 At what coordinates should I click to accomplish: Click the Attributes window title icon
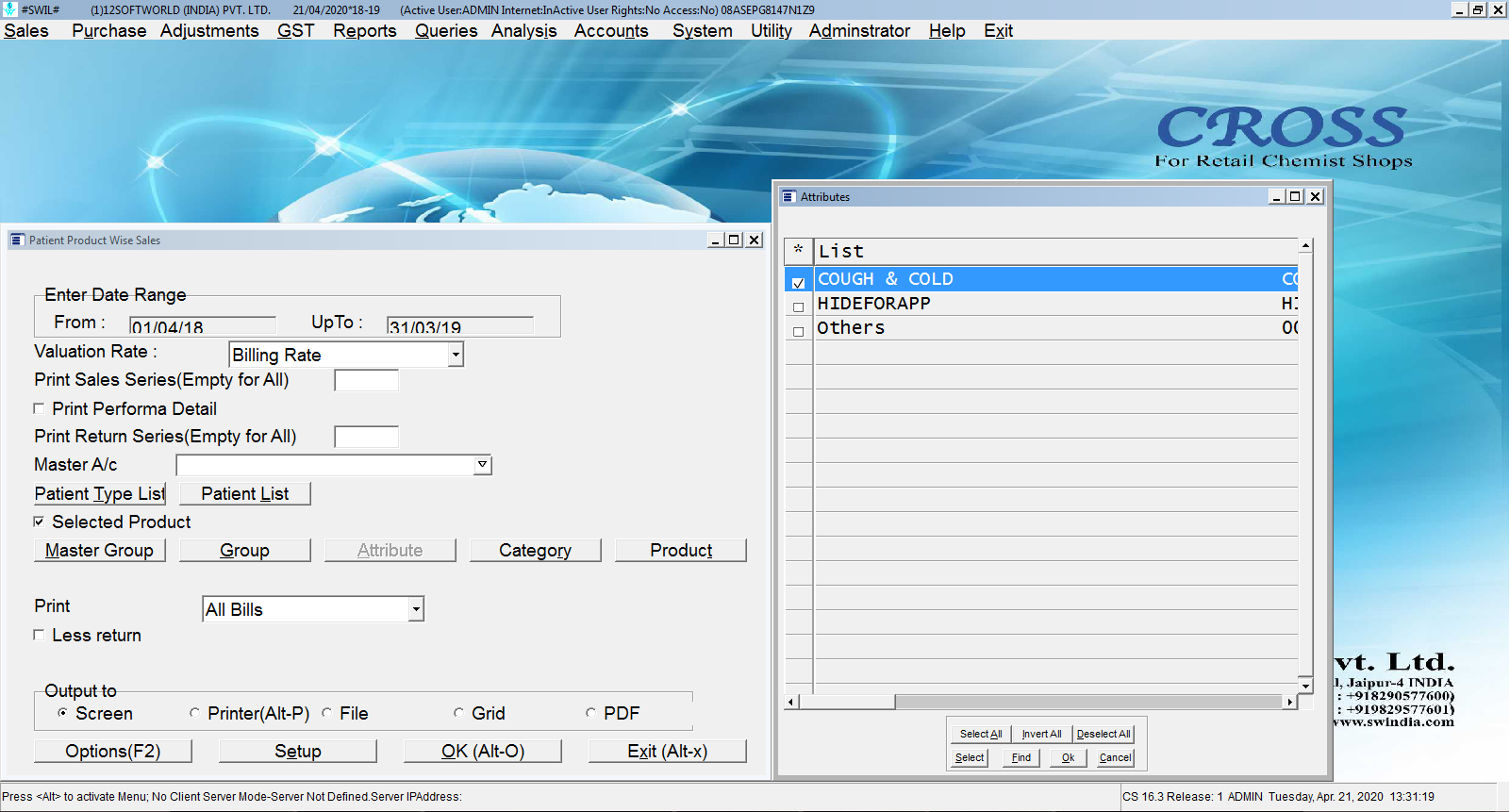[789, 197]
